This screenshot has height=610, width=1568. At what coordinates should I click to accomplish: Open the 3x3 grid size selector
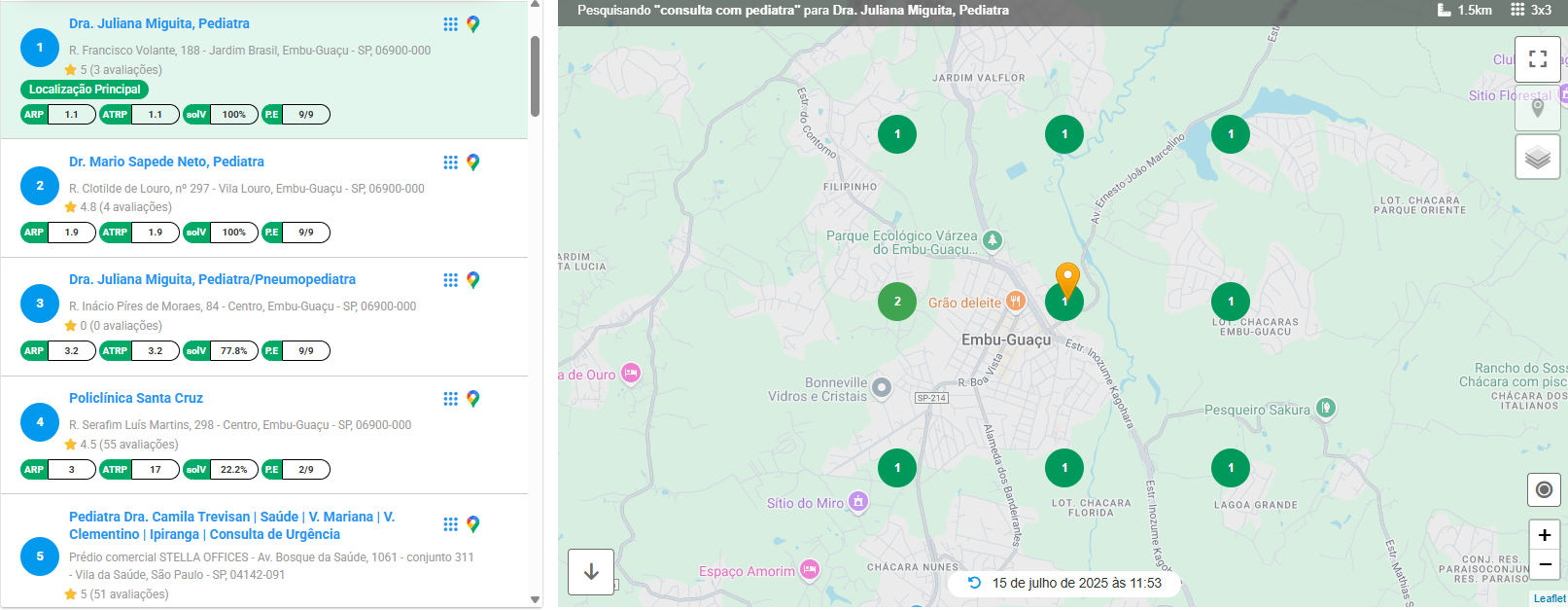tap(1531, 10)
